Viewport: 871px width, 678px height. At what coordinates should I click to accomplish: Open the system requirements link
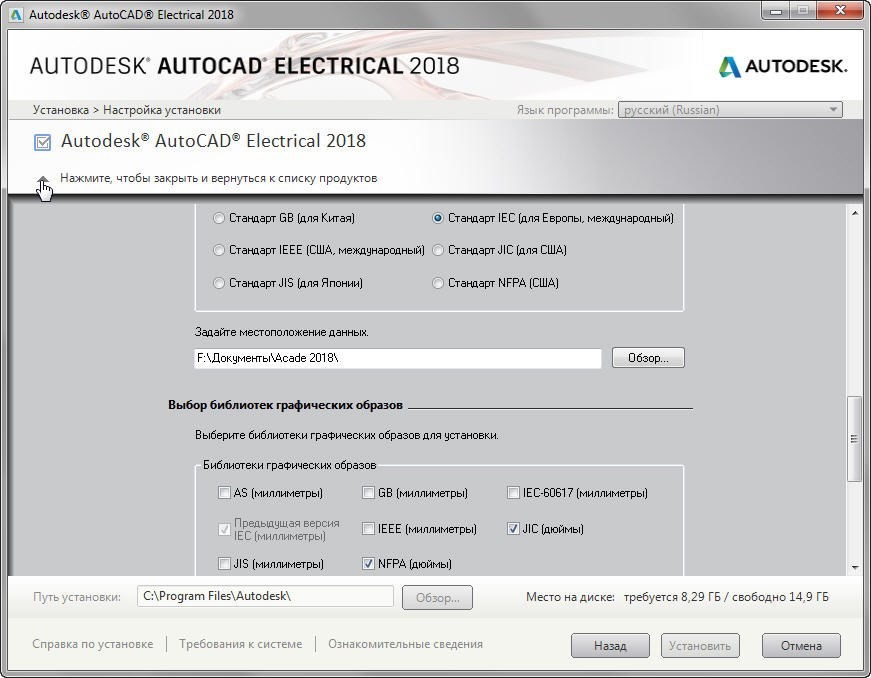click(241, 644)
